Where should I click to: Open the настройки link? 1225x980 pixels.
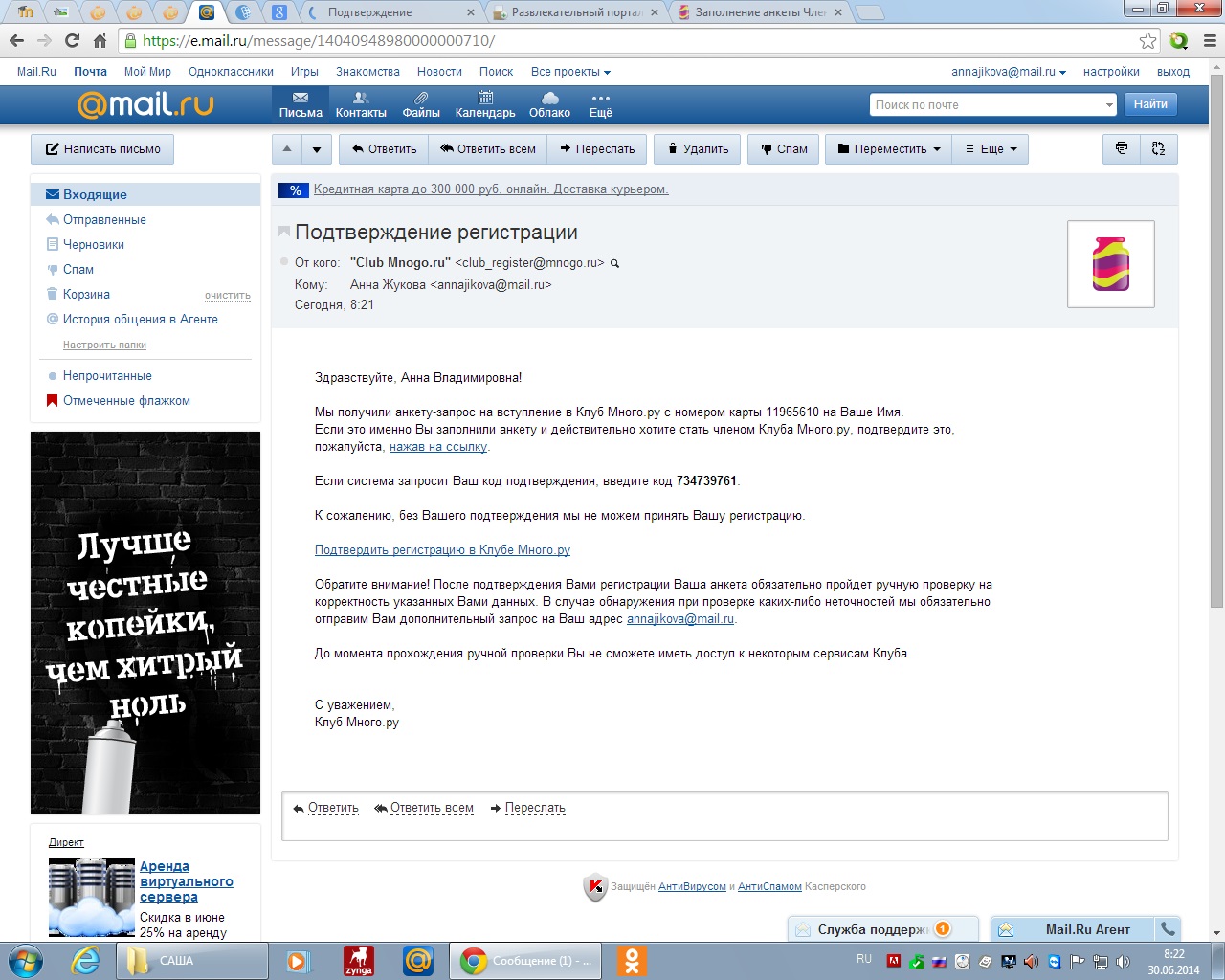1111,72
